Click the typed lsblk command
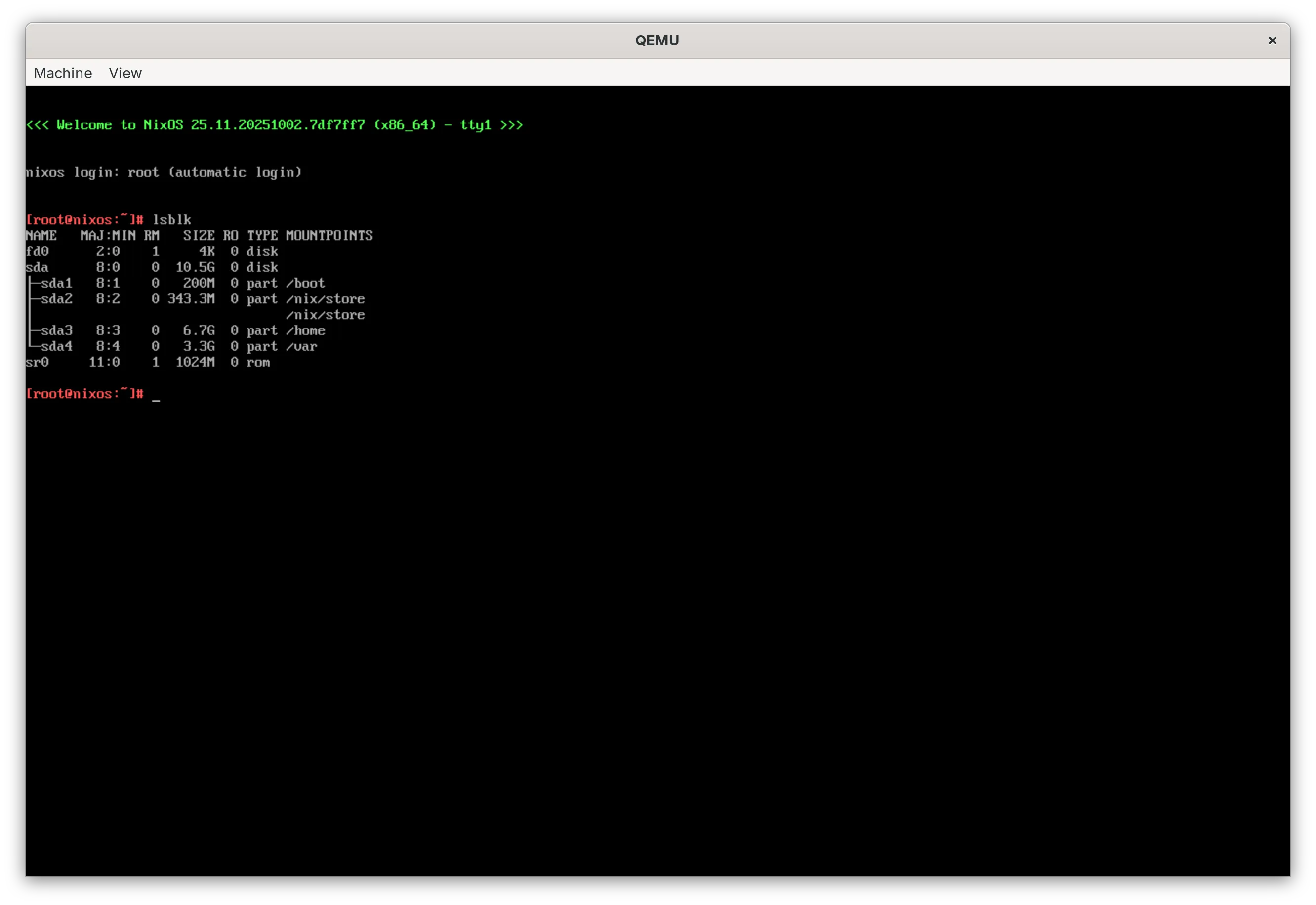The height and width of the screenshot is (905, 1316). point(172,220)
